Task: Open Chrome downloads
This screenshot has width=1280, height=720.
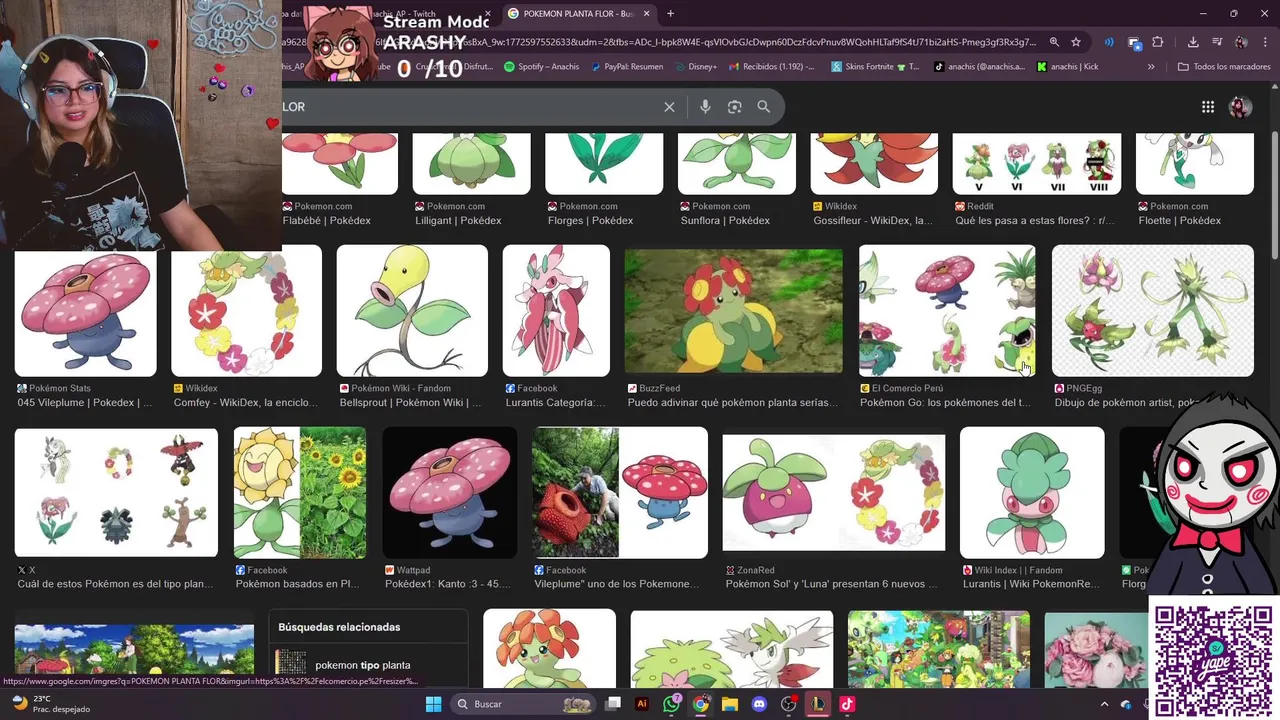Action: tap(1193, 42)
